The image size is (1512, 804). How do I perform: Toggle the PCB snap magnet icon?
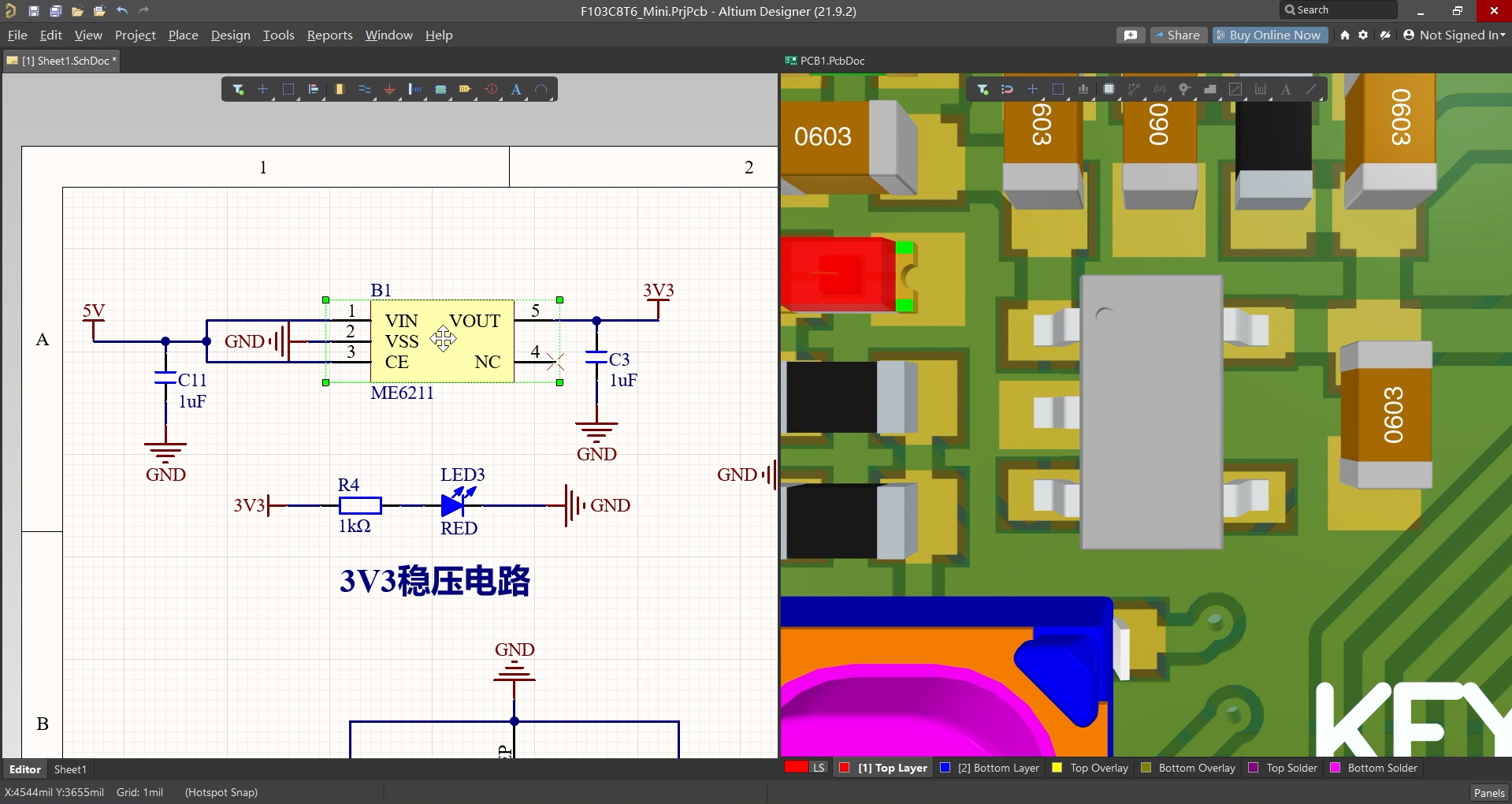tap(1007, 89)
